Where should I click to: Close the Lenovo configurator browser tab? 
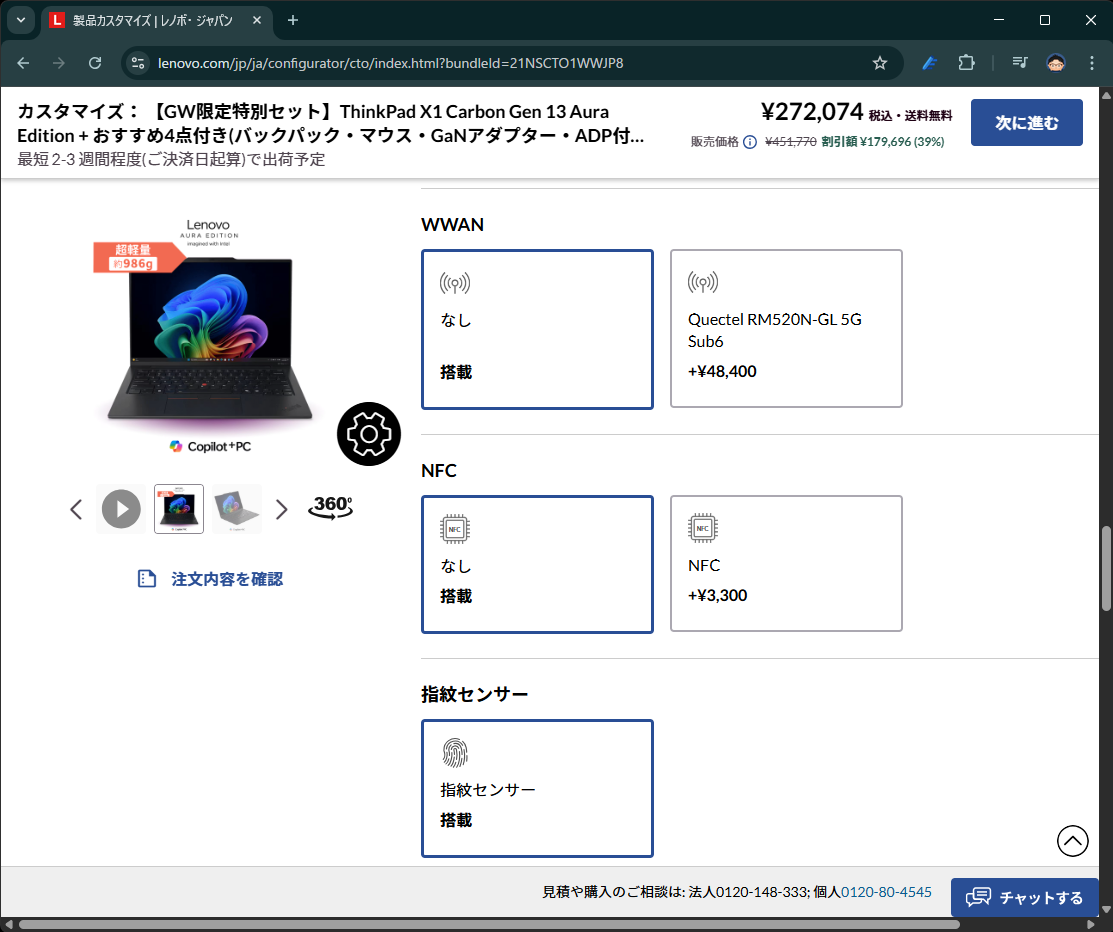[x=257, y=21]
